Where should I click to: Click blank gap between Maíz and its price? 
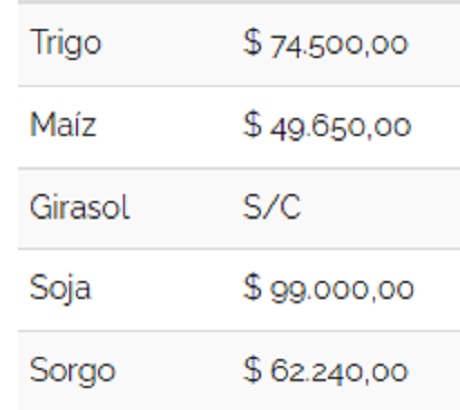pyautogui.click(x=170, y=127)
